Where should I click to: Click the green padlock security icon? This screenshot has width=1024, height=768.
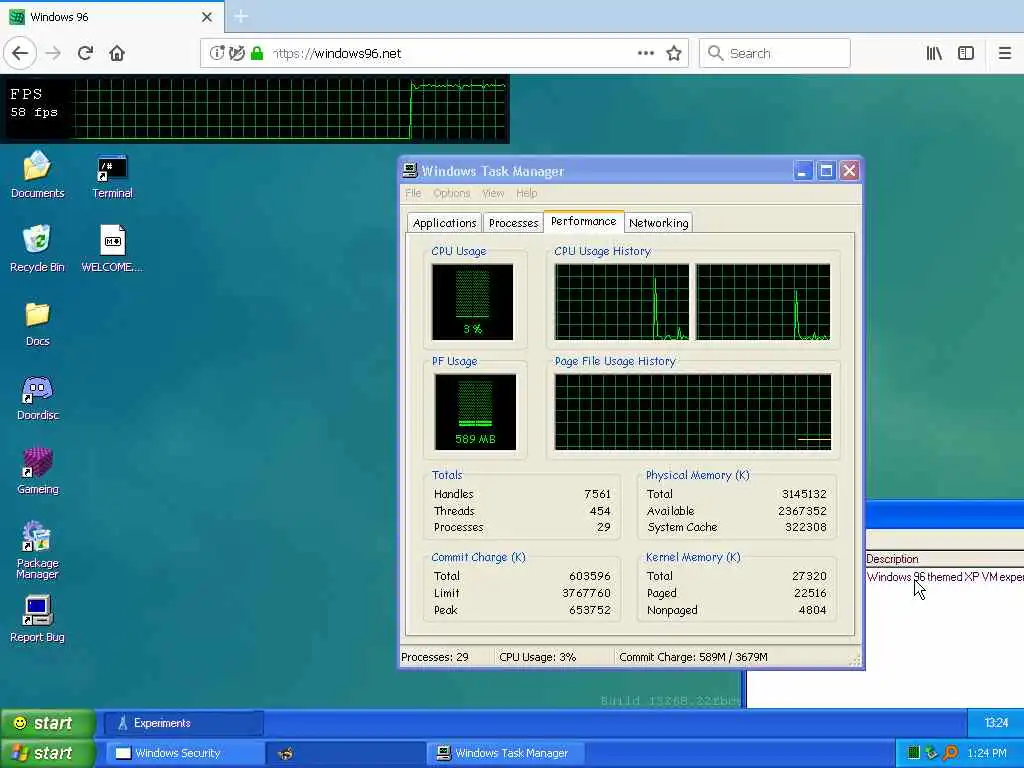[x=257, y=53]
